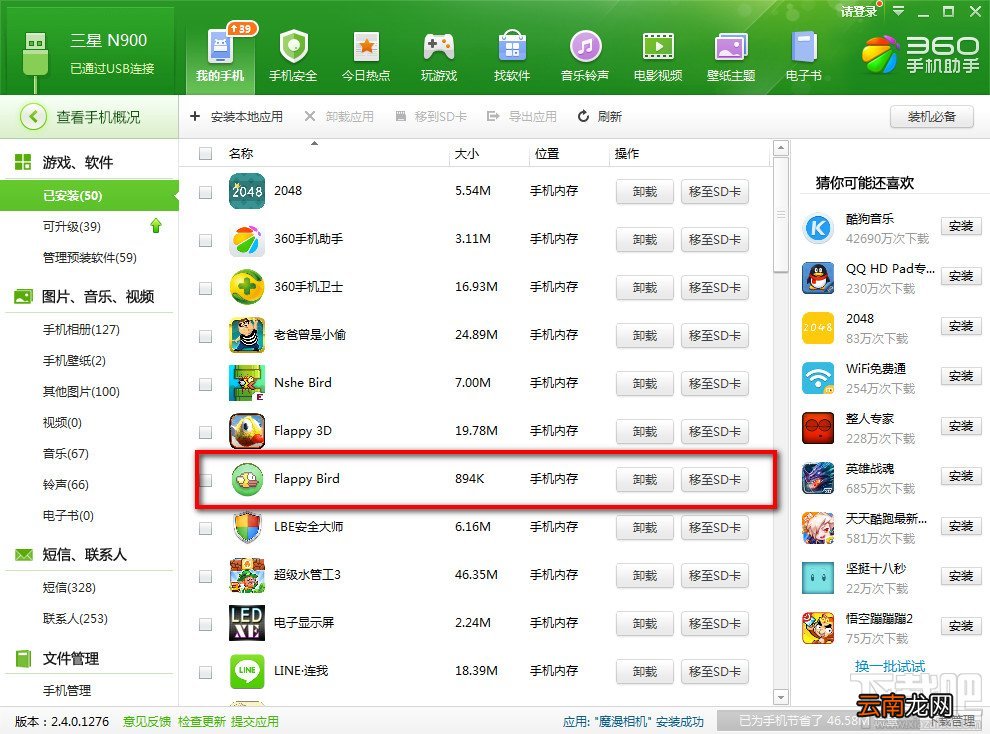Click 安装本地应用 plus toolbar item
The height and width of the screenshot is (734, 990).
[x=236, y=117]
